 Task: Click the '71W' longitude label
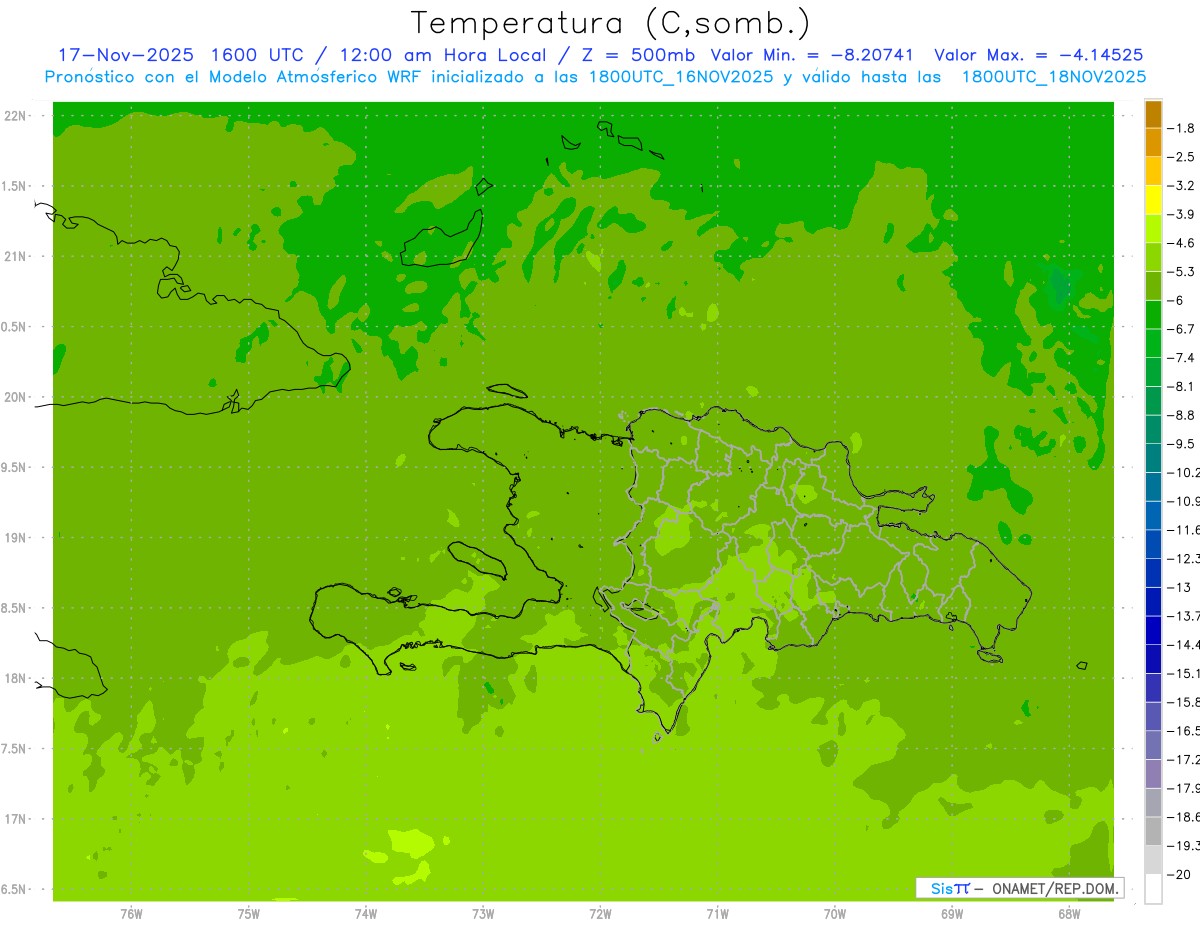[717, 914]
